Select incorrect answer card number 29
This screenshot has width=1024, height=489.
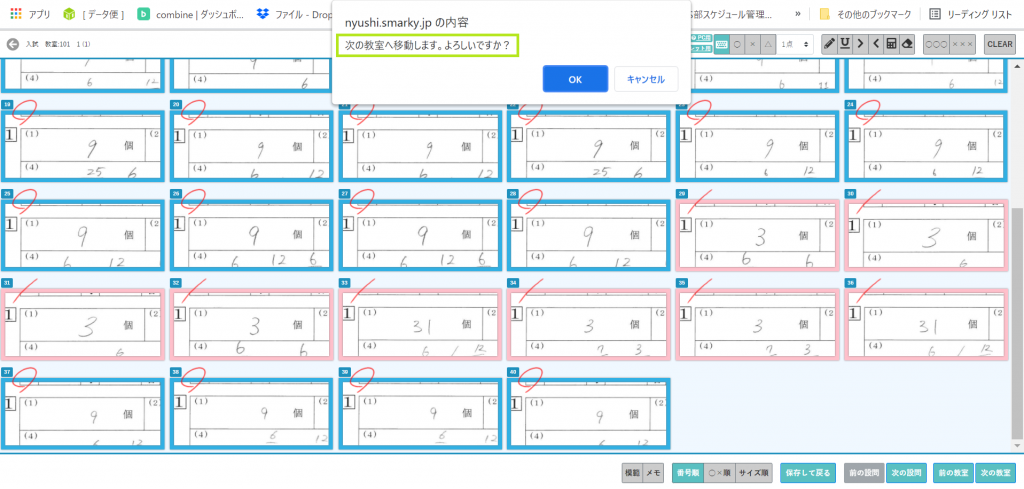point(758,235)
